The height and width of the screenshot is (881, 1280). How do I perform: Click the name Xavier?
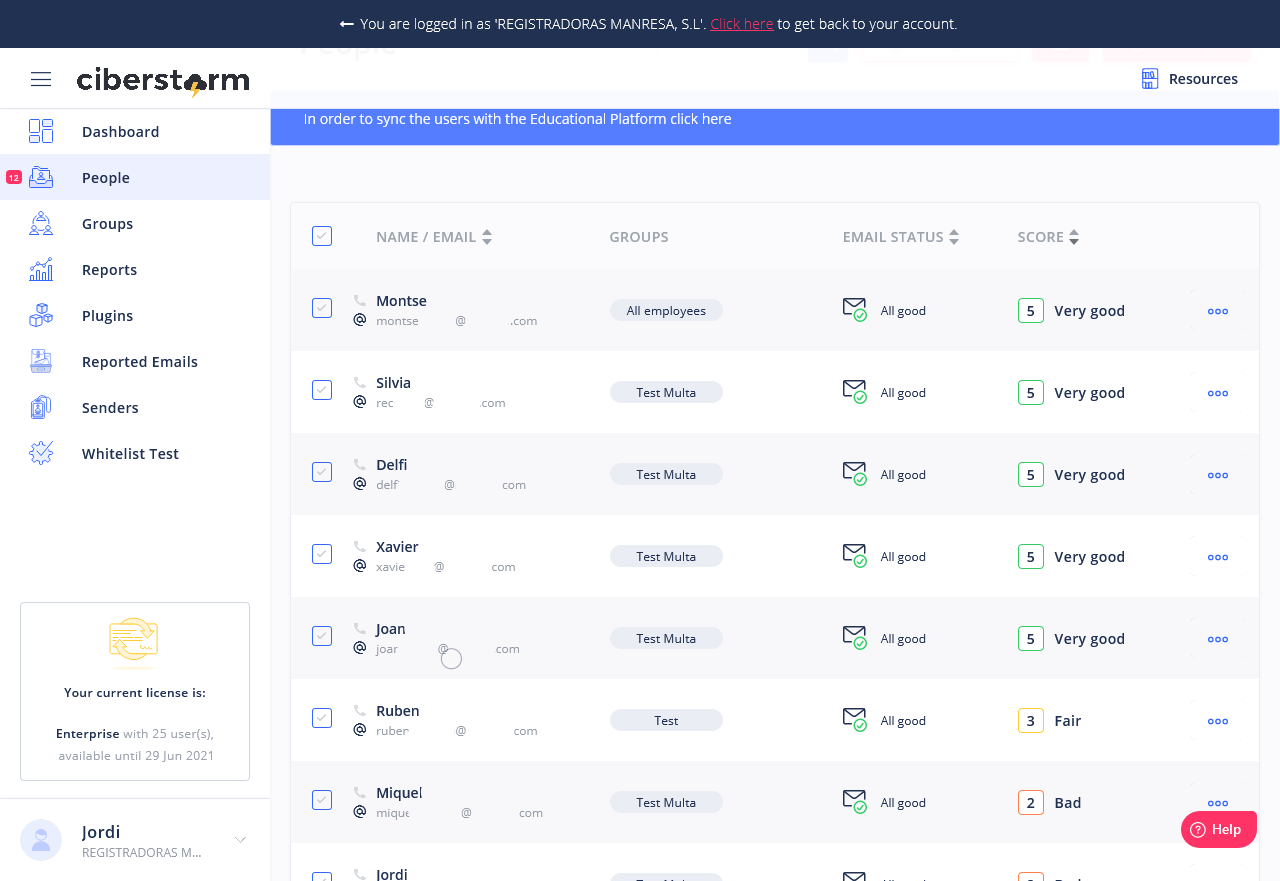coord(397,547)
